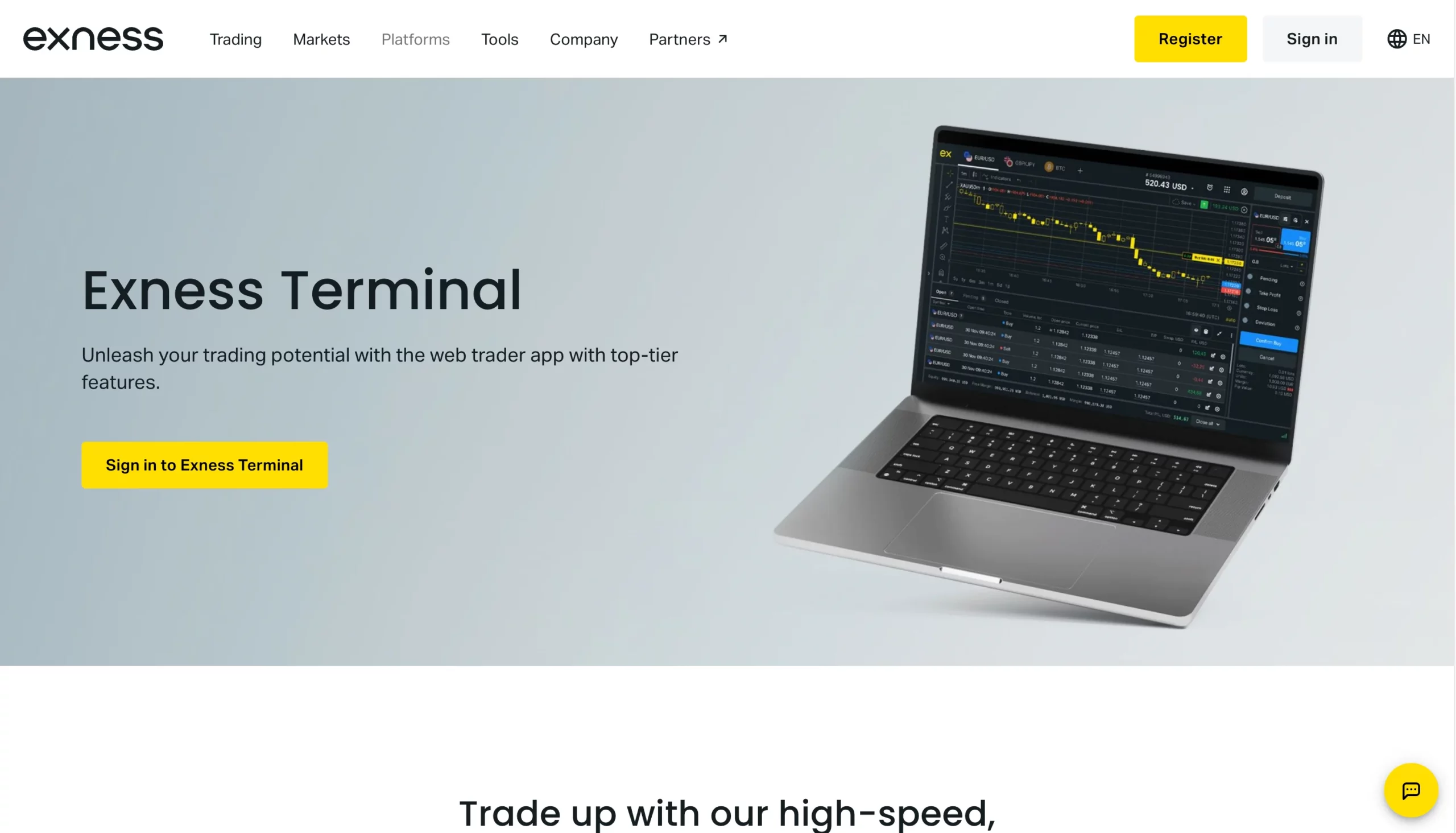
Task: Click the Register button
Action: 1190,39
